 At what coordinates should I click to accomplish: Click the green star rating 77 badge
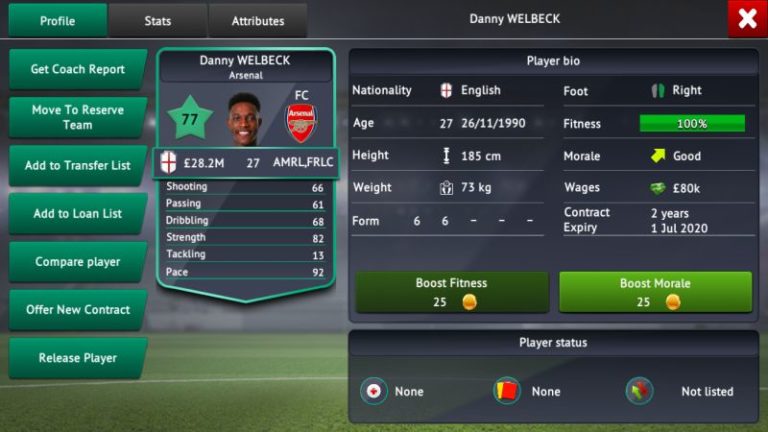point(190,118)
